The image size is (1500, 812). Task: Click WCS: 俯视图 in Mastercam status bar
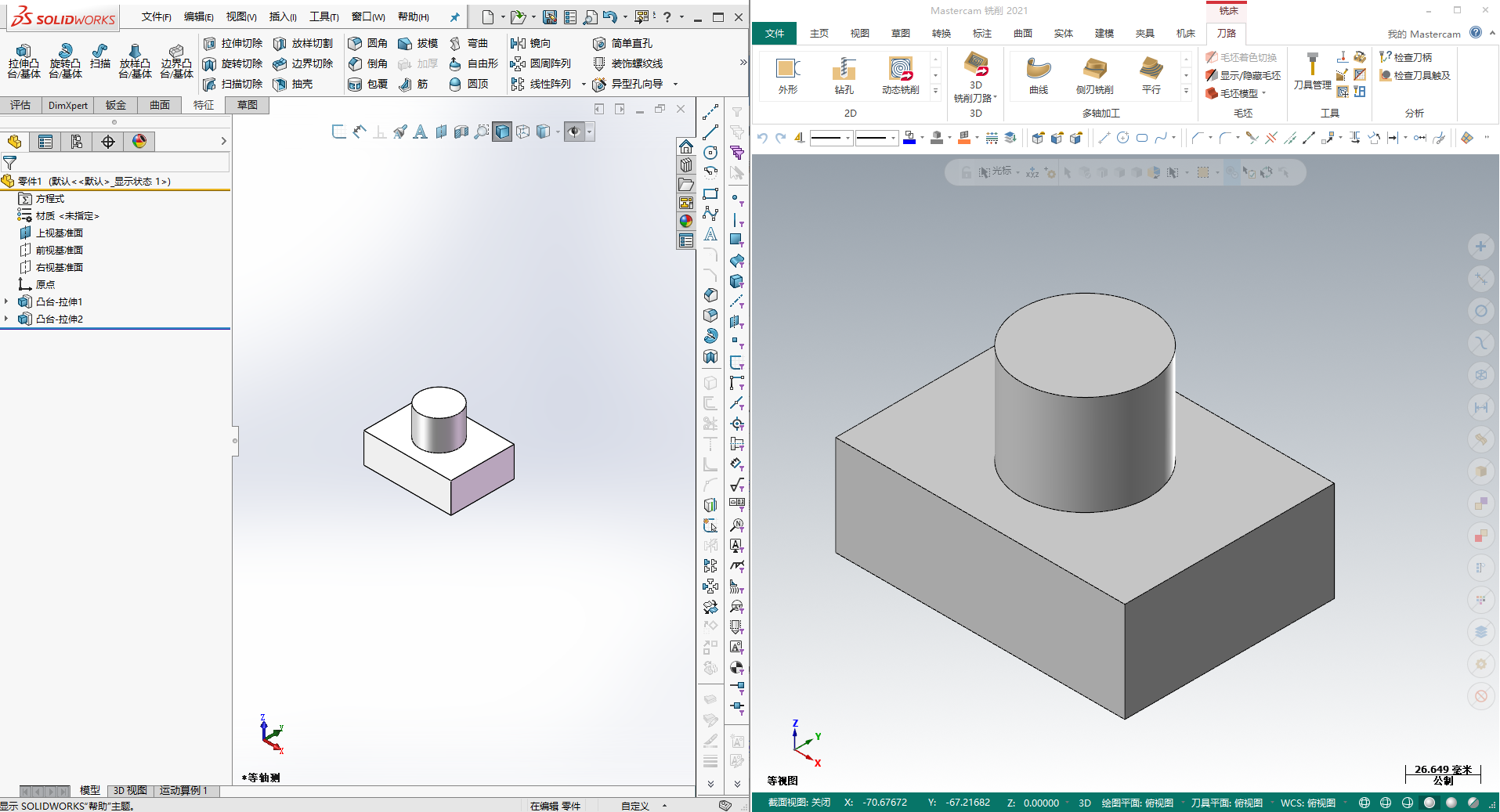tap(1308, 803)
